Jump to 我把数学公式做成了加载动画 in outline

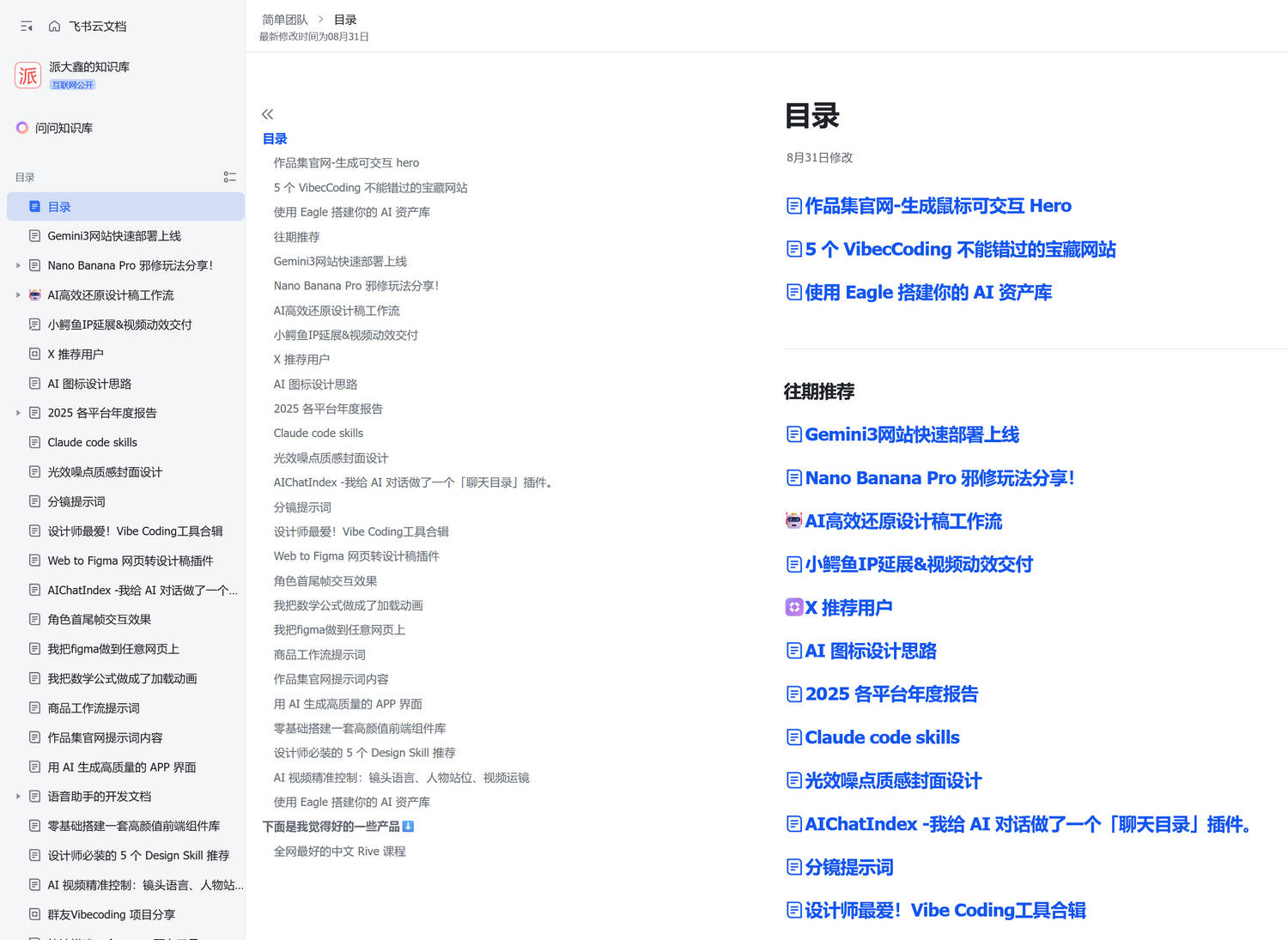click(348, 605)
